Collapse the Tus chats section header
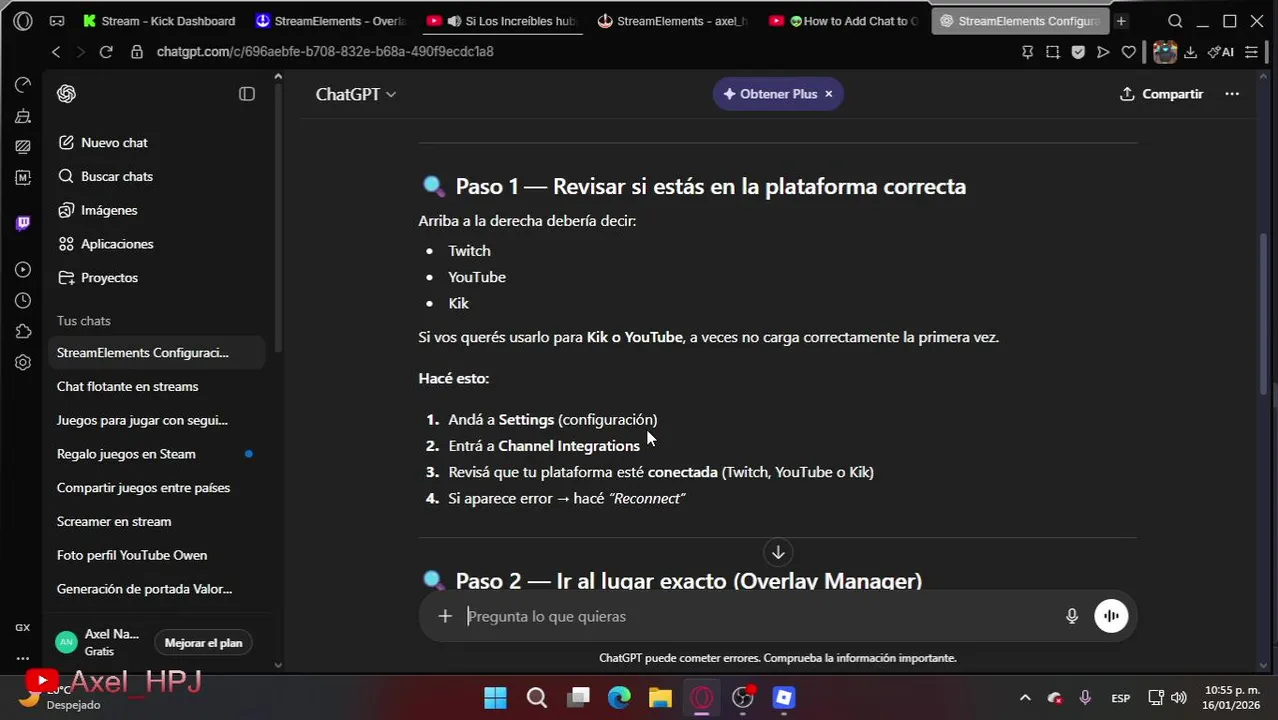The width and height of the screenshot is (1278, 720). pyautogui.click(x=84, y=321)
